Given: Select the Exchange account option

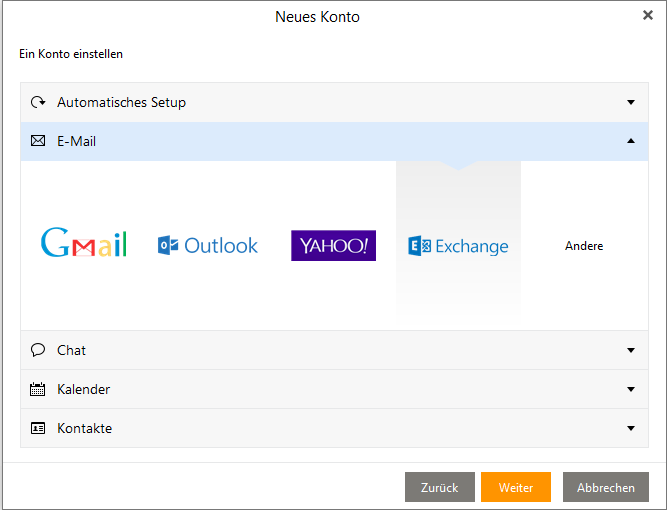Looking at the screenshot, I should pos(458,246).
